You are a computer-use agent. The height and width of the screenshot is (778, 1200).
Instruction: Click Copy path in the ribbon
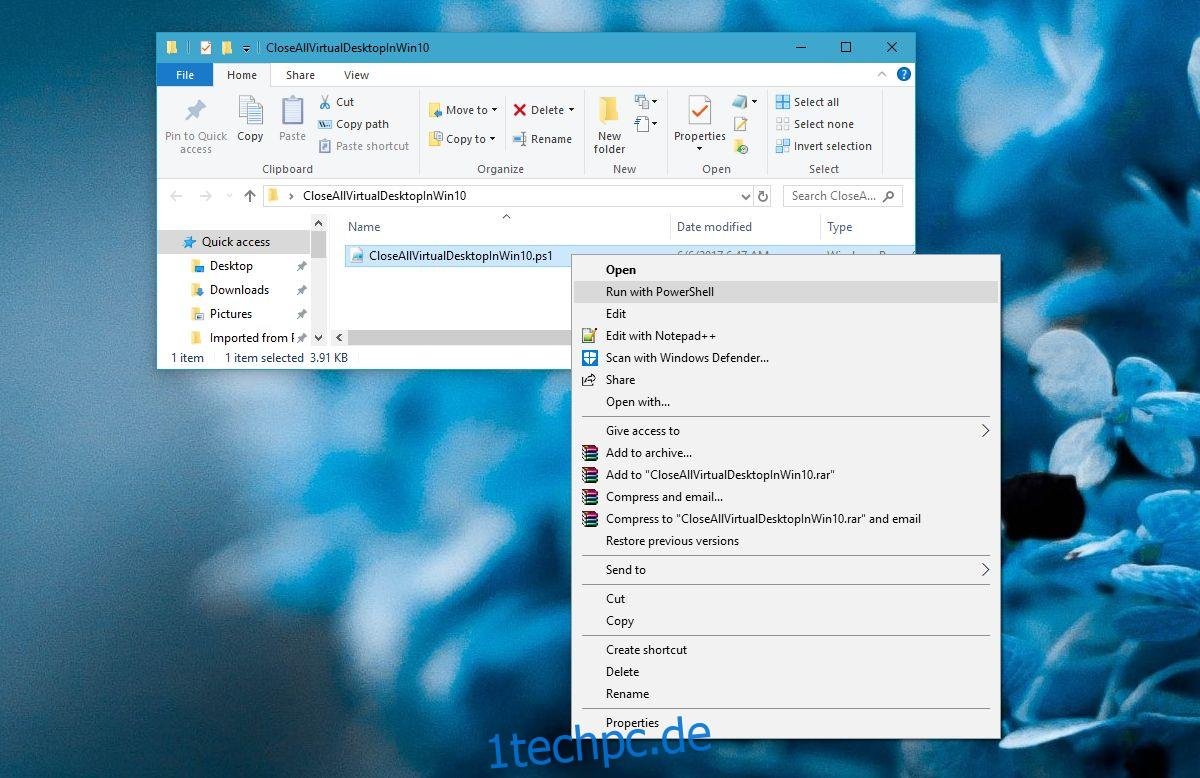(x=353, y=124)
